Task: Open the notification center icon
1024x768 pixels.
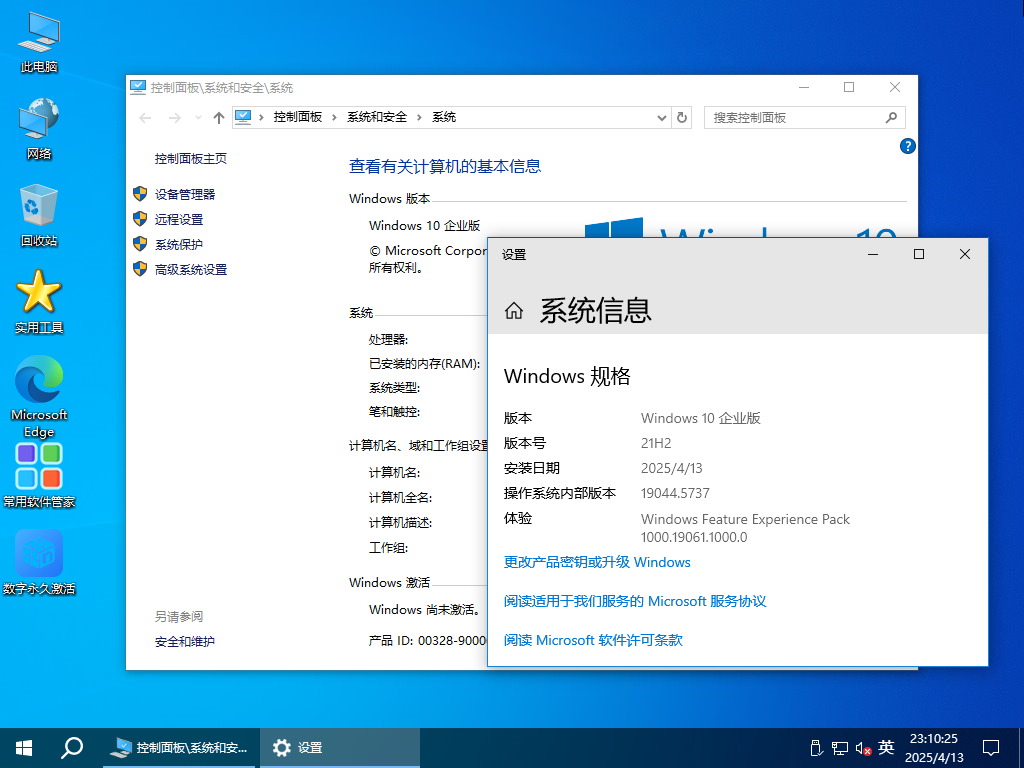Action: pos(991,748)
